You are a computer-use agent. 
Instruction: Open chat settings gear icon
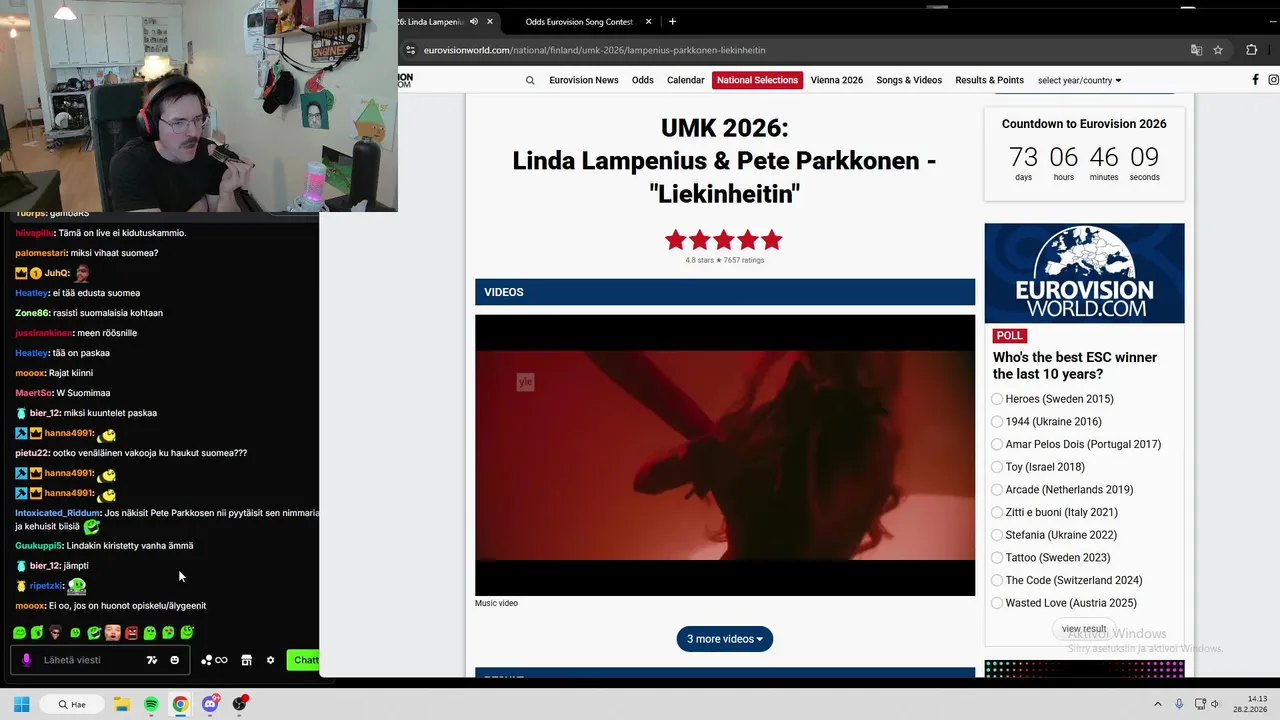click(x=270, y=660)
